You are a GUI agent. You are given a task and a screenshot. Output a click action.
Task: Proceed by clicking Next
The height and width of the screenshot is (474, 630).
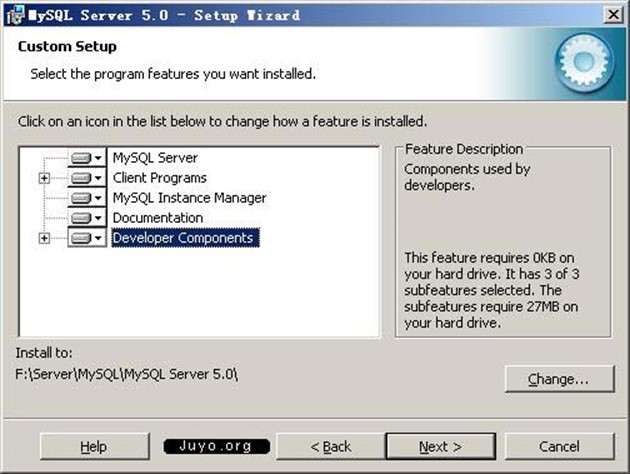tap(440, 446)
